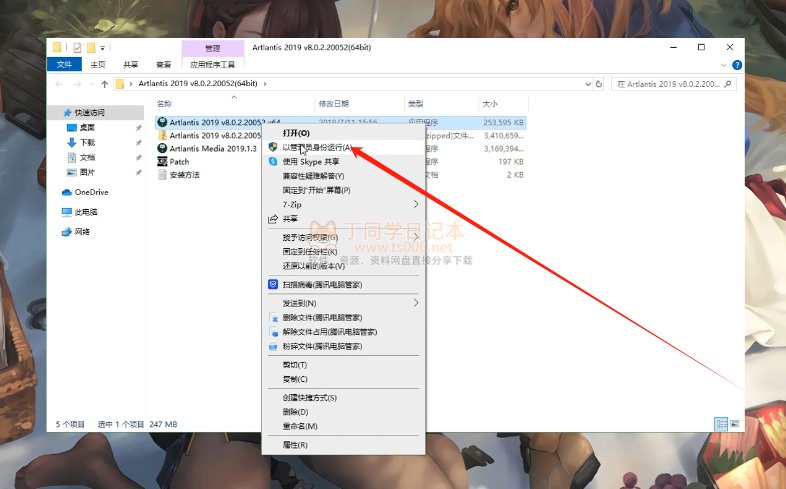Click the search box for Artlantis folder
786x489 pixels.
(680, 83)
